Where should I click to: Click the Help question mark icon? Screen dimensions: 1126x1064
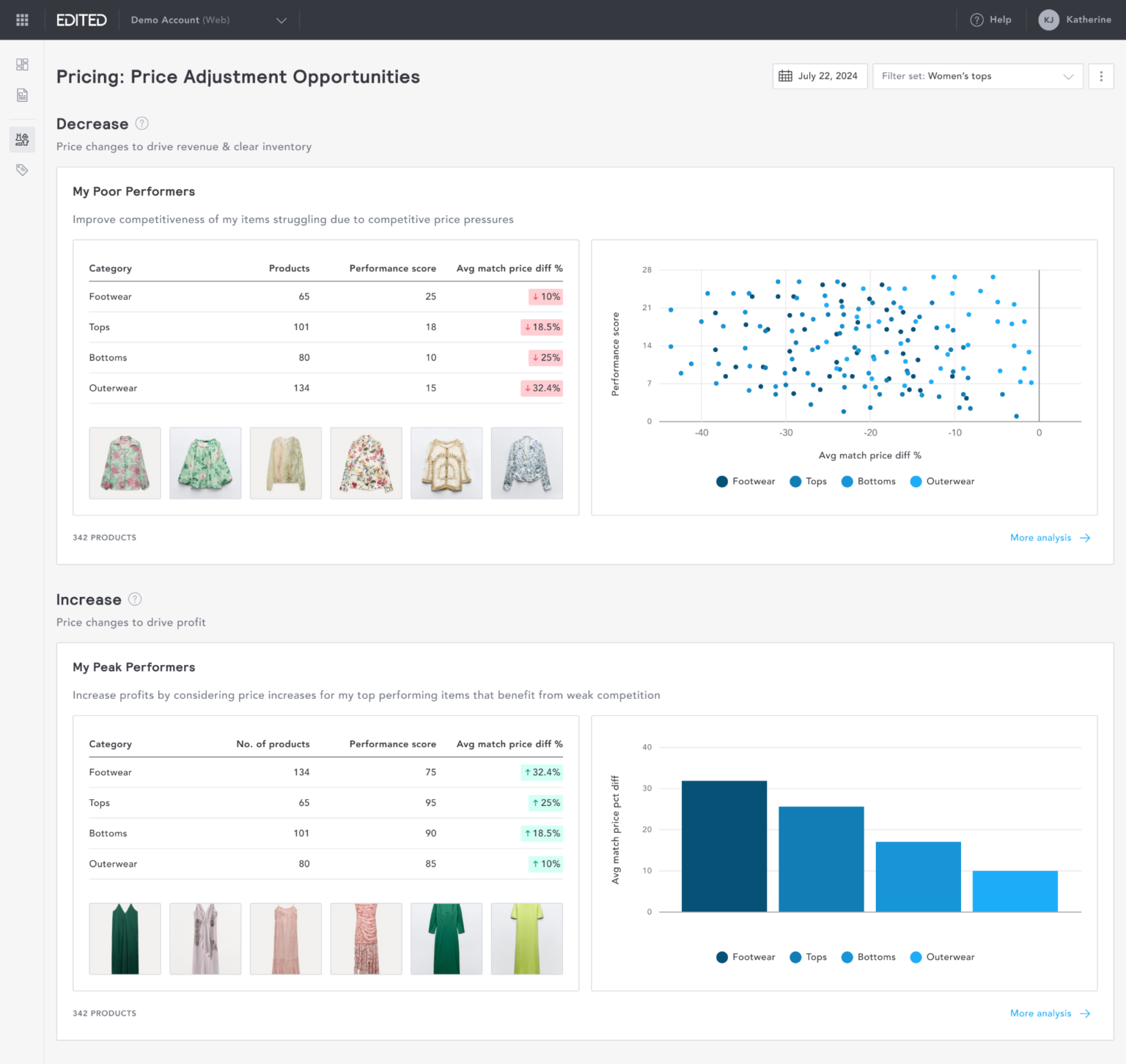point(976,20)
